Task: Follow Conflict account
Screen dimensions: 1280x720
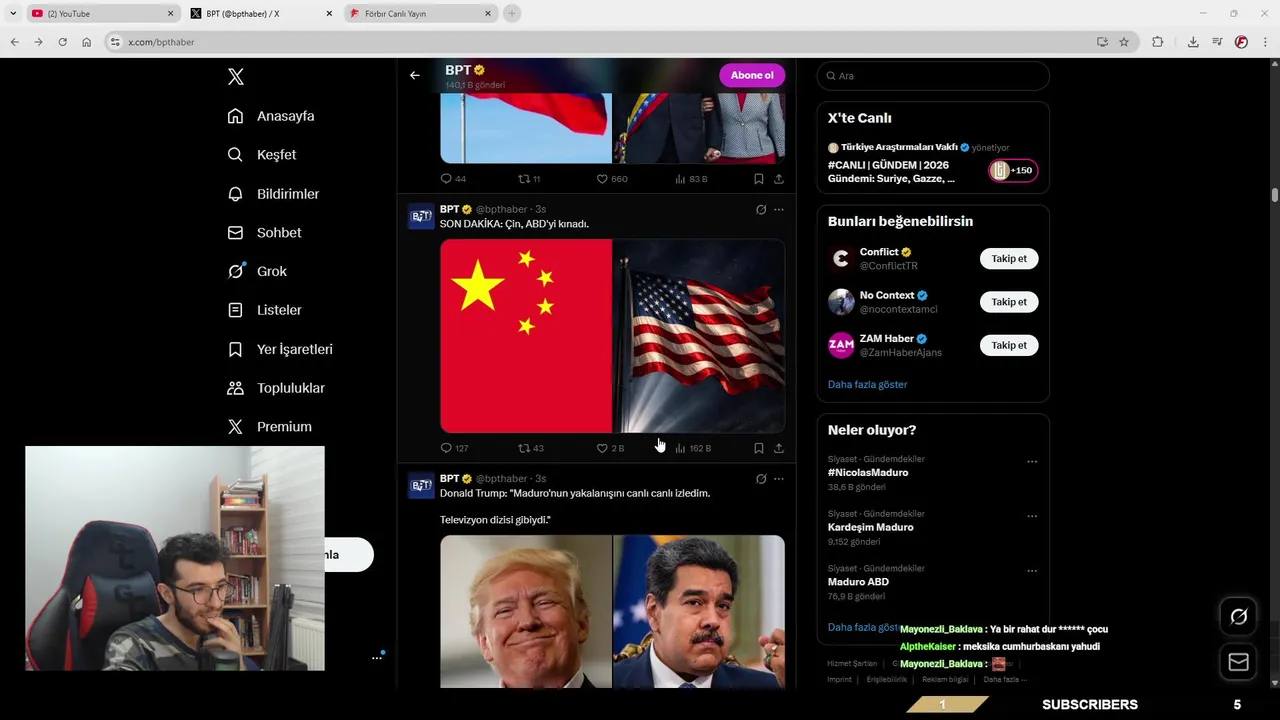Action: click(x=1009, y=259)
